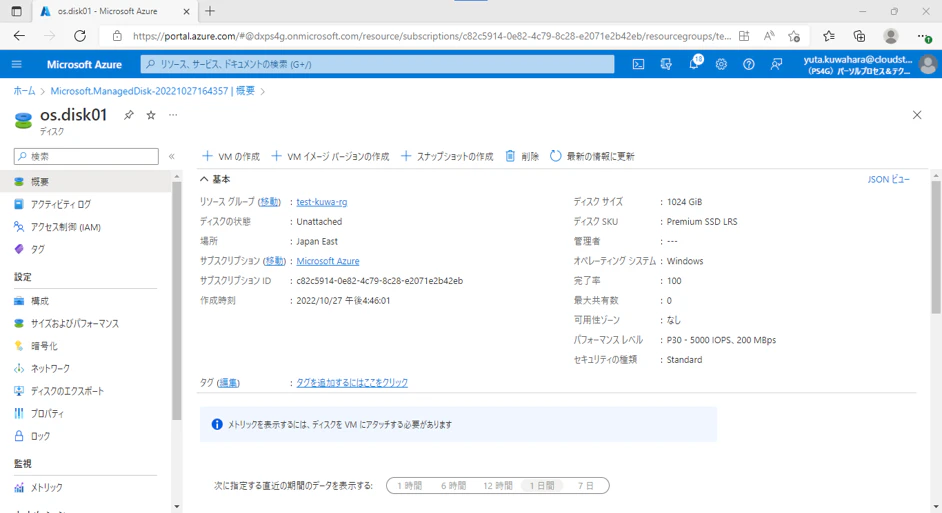The width and height of the screenshot is (942, 513).
Task: Select the 6 時間 time range
Action: pyautogui.click(x=454, y=485)
